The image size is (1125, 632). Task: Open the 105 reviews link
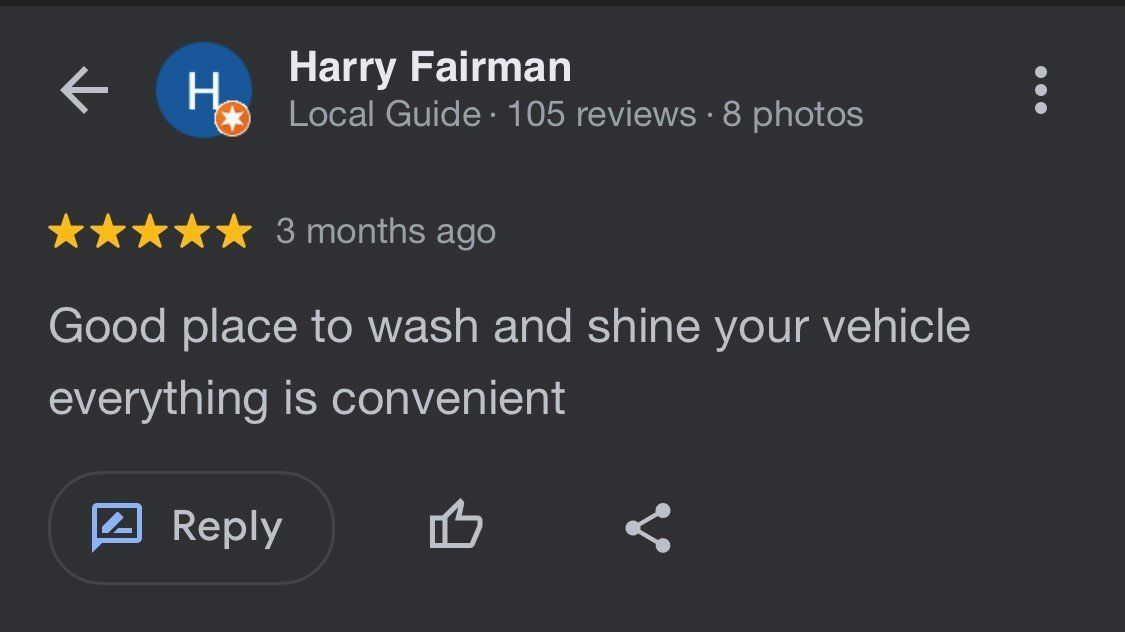tap(601, 114)
